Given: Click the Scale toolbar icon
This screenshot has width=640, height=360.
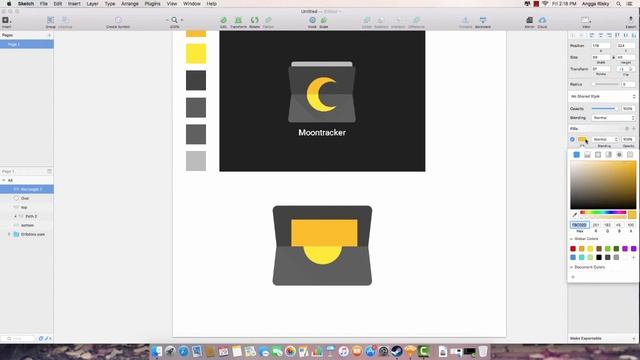Looking at the screenshot, I should (x=324, y=20).
